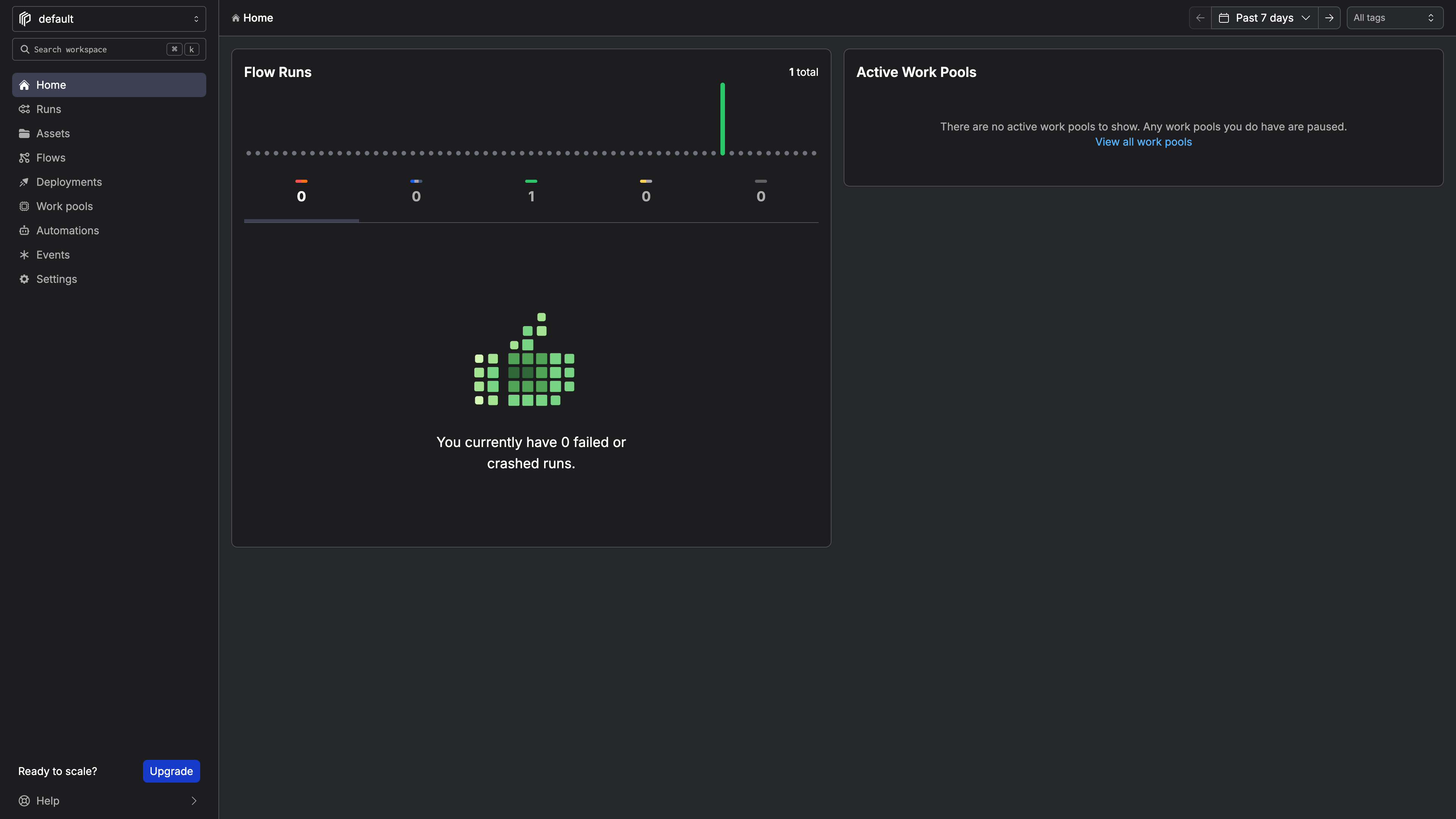Select the green completed run bar in Flow Runs chart
The height and width of the screenshot is (819, 1456).
(x=722, y=119)
